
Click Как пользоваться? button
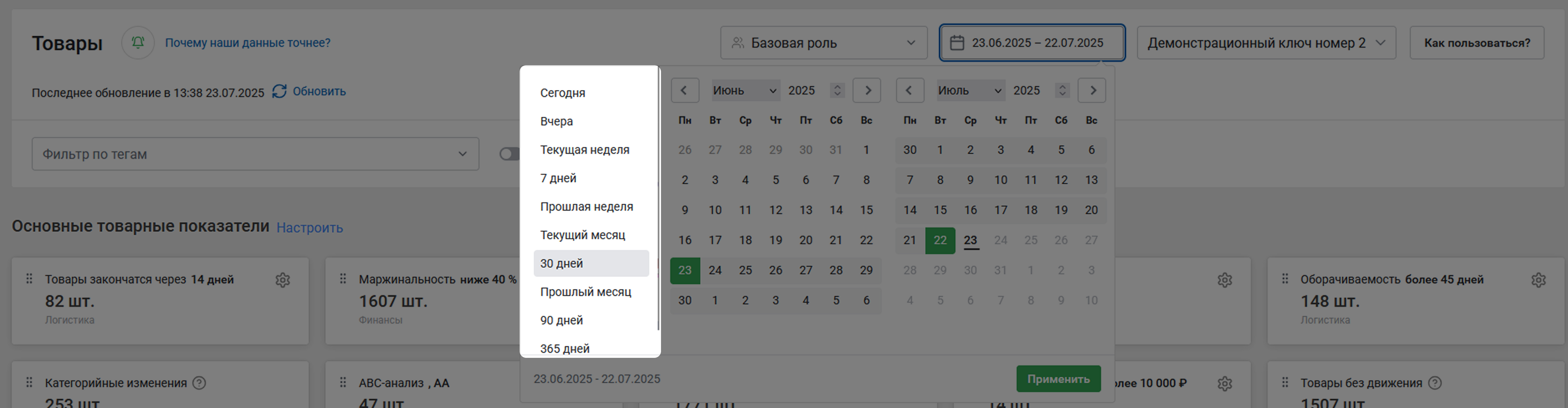coord(1477,43)
